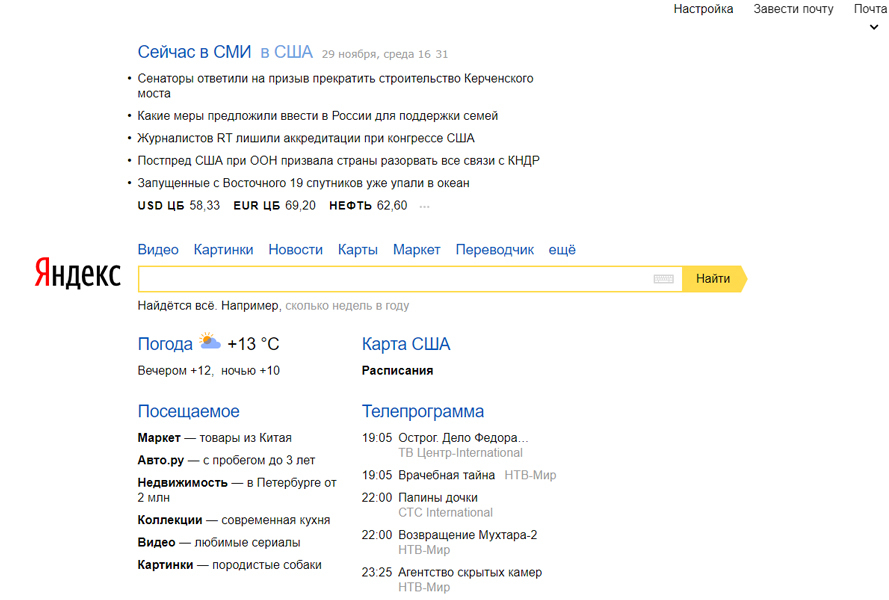Click the partly cloudy weather icon
Screen dimensions: 889x600
209,342
